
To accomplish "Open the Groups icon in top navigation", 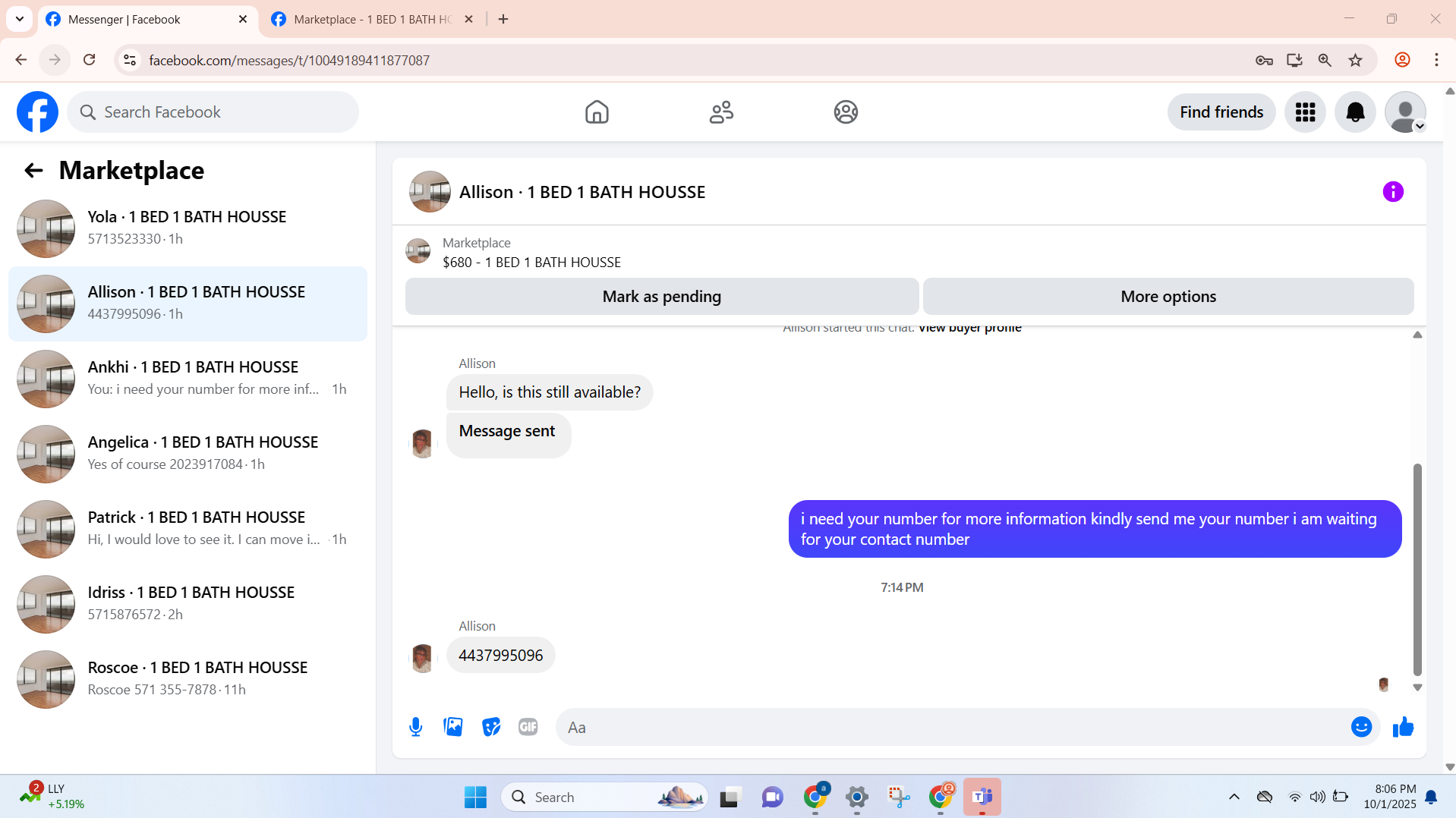I will pos(846,112).
